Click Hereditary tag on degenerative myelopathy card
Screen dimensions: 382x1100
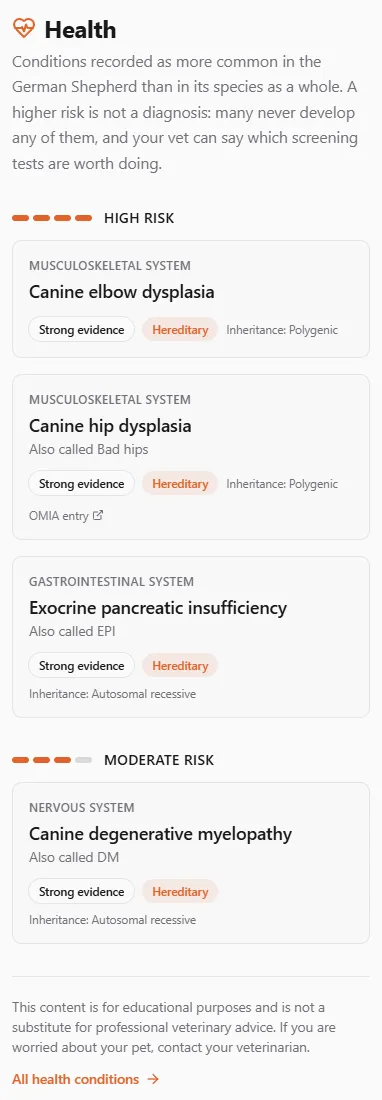180,892
